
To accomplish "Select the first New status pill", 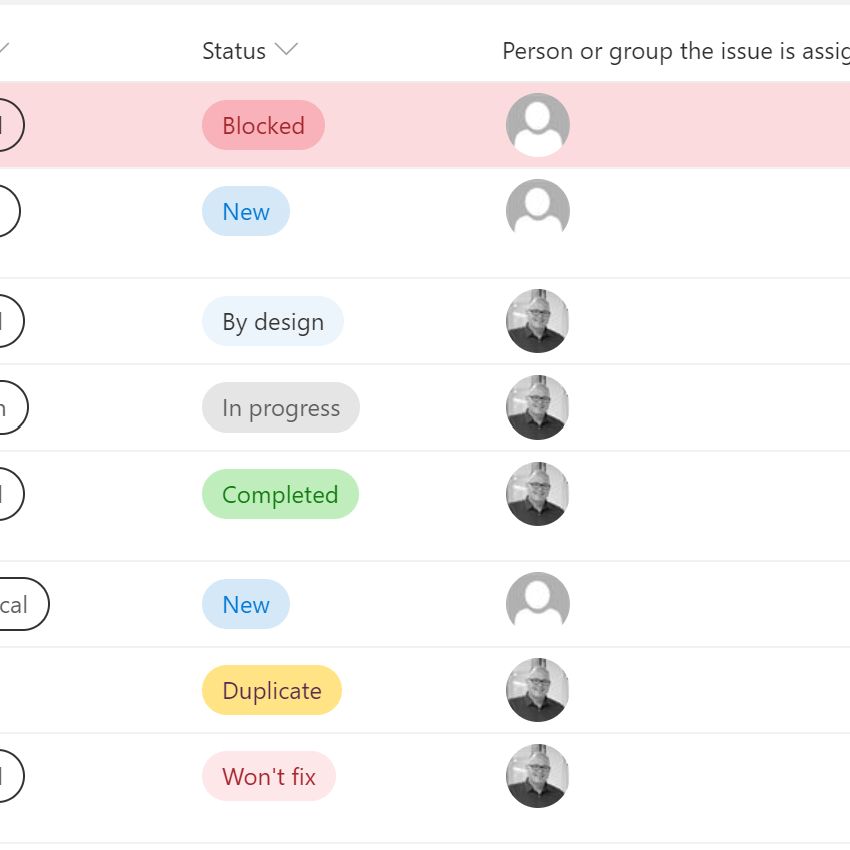I will click(x=246, y=212).
